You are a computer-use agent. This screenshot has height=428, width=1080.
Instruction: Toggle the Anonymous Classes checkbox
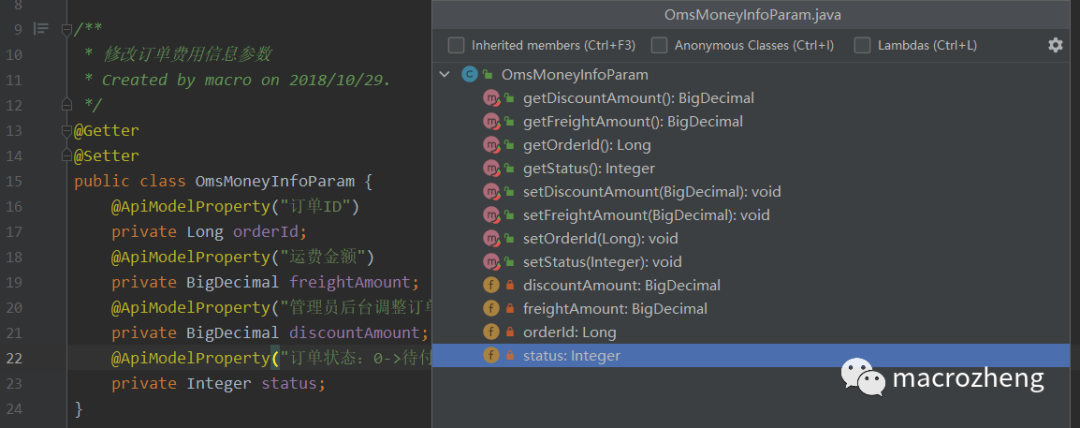point(659,45)
